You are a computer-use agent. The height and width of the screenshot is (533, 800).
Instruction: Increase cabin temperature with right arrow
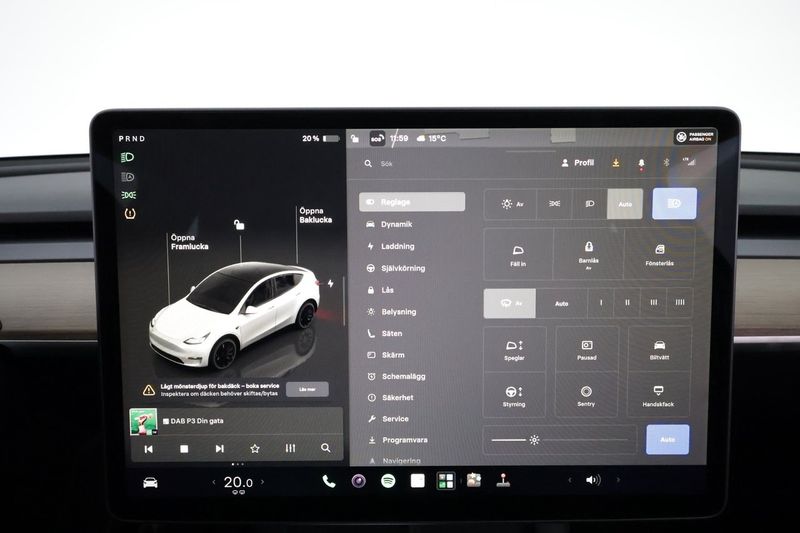(263, 481)
